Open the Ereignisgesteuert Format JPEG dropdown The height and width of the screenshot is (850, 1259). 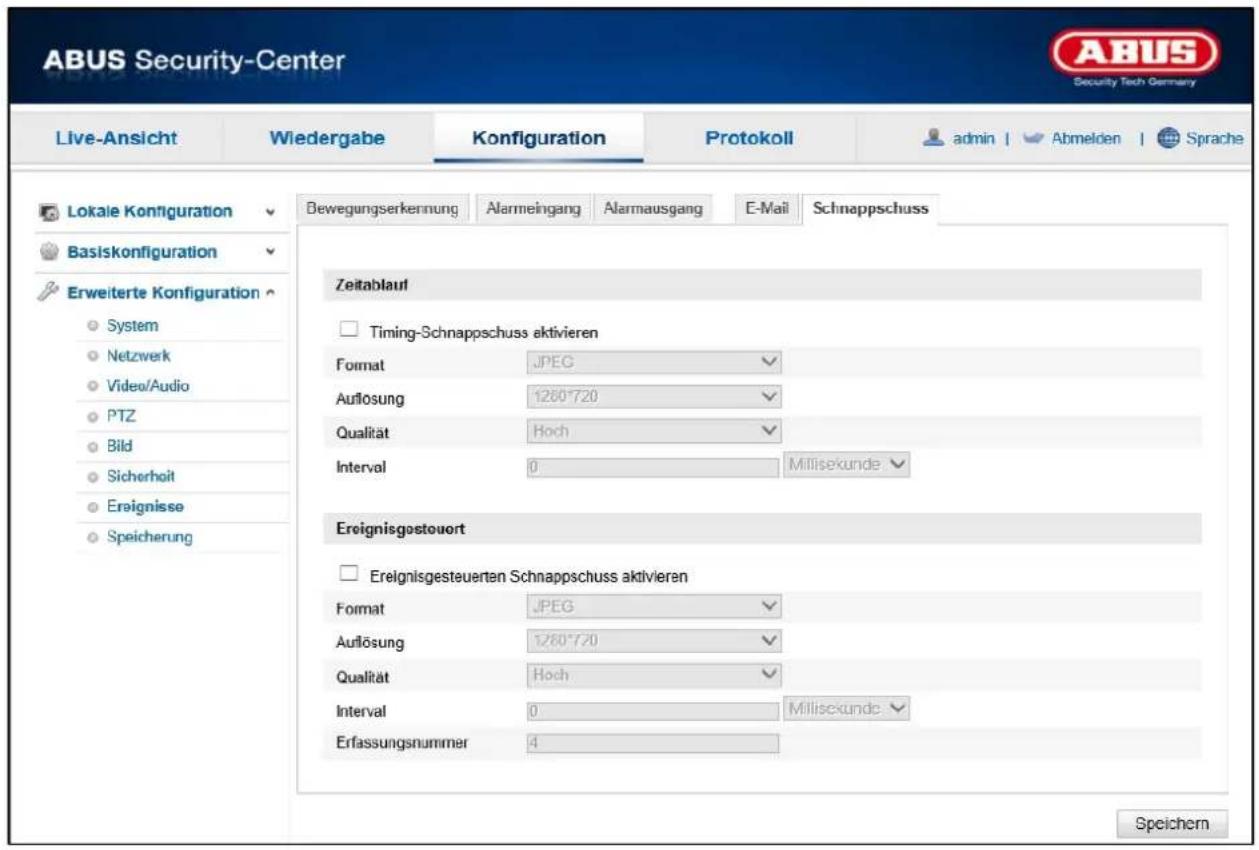[x=652, y=606]
